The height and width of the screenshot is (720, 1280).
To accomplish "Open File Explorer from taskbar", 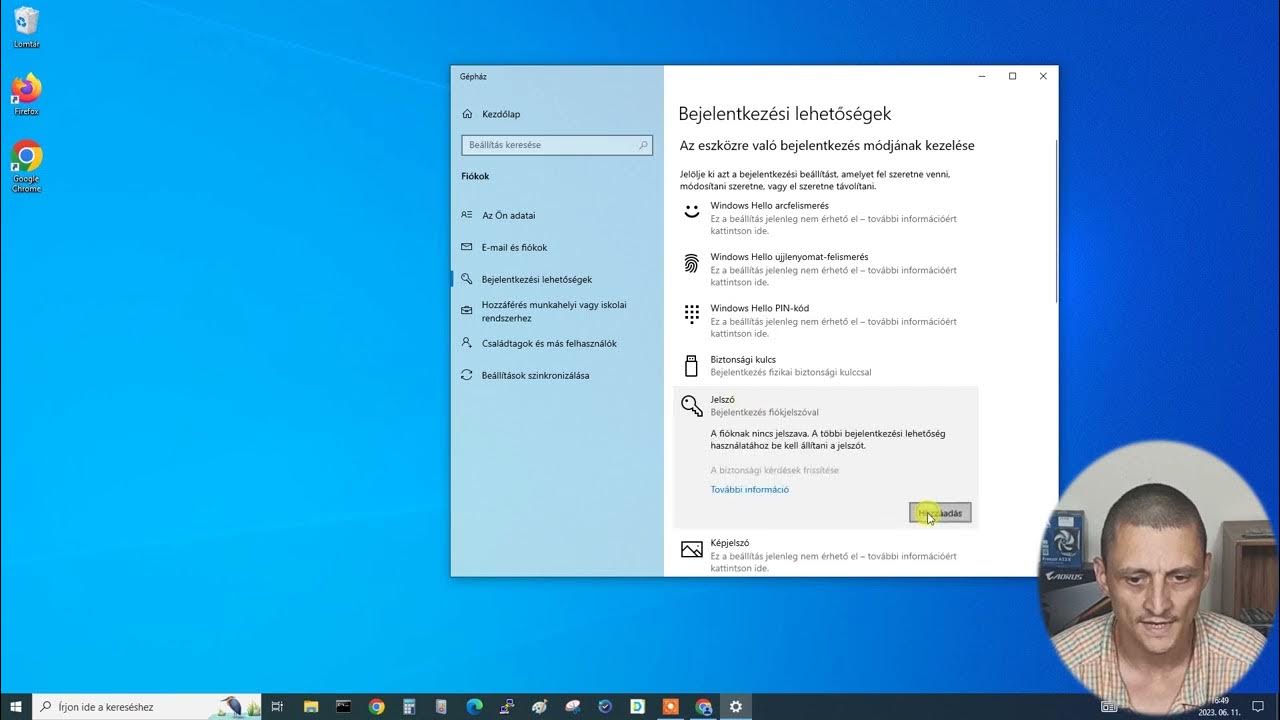I will pyautogui.click(x=311, y=706).
